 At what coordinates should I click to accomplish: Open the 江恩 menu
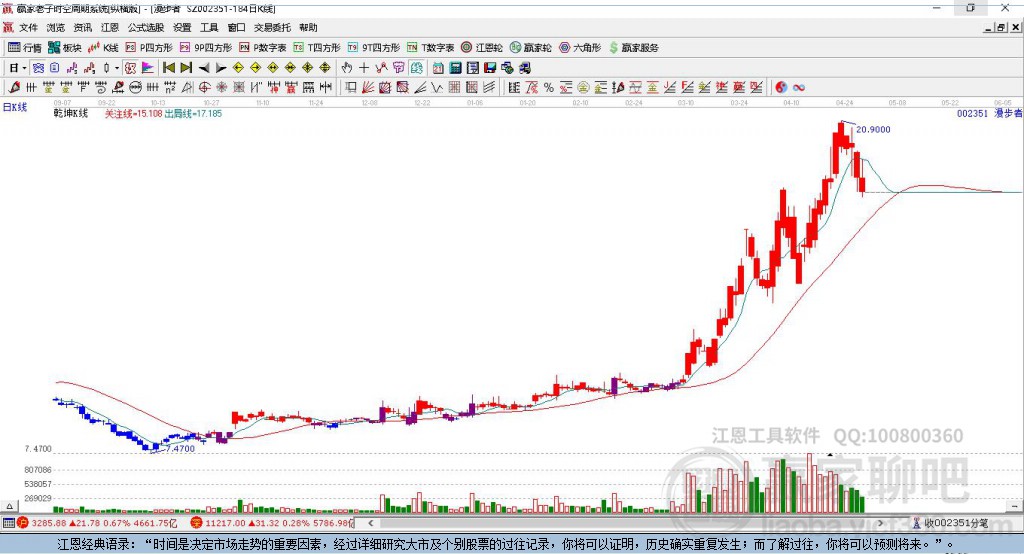[x=110, y=27]
